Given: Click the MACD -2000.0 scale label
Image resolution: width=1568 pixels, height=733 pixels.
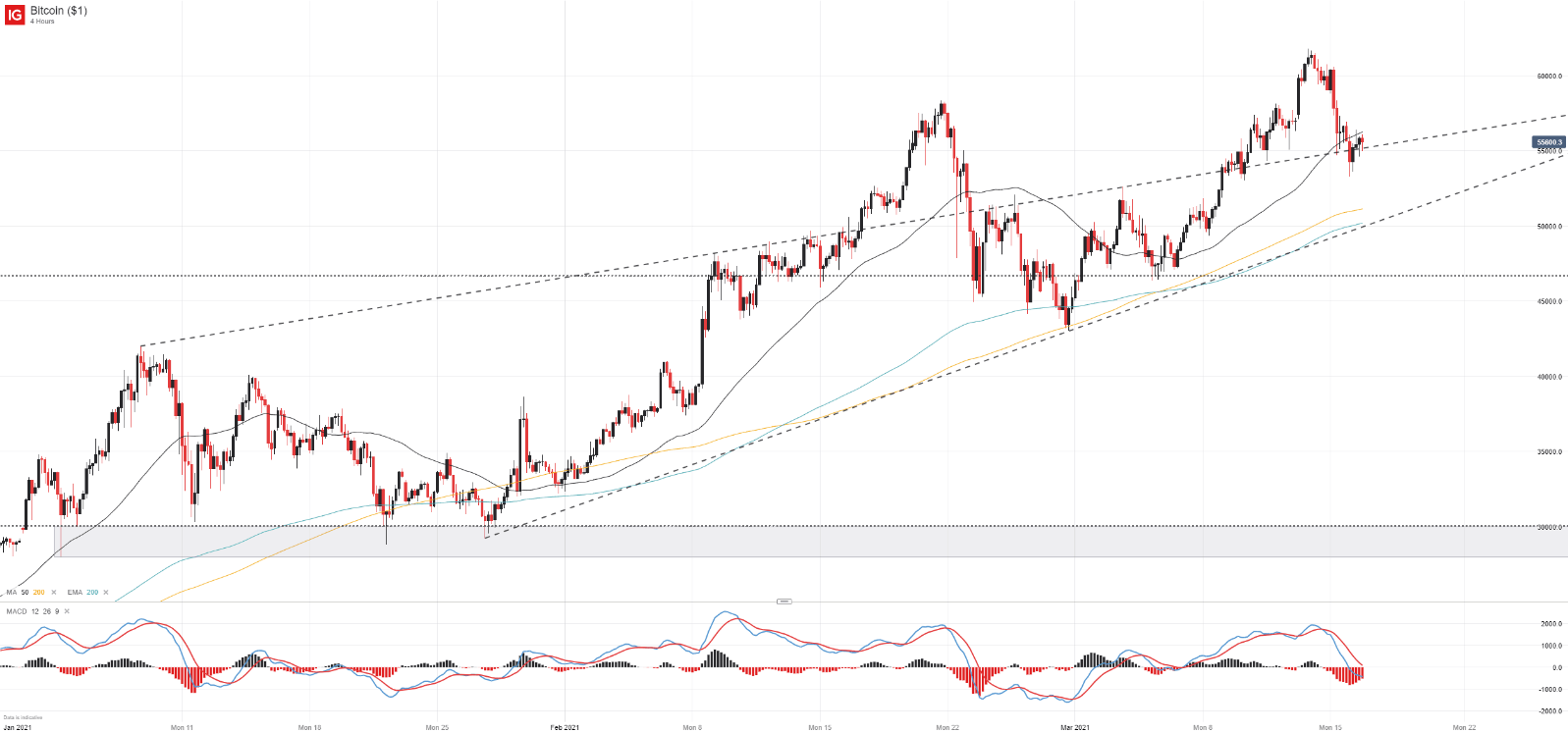Looking at the screenshot, I should point(1550,711).
